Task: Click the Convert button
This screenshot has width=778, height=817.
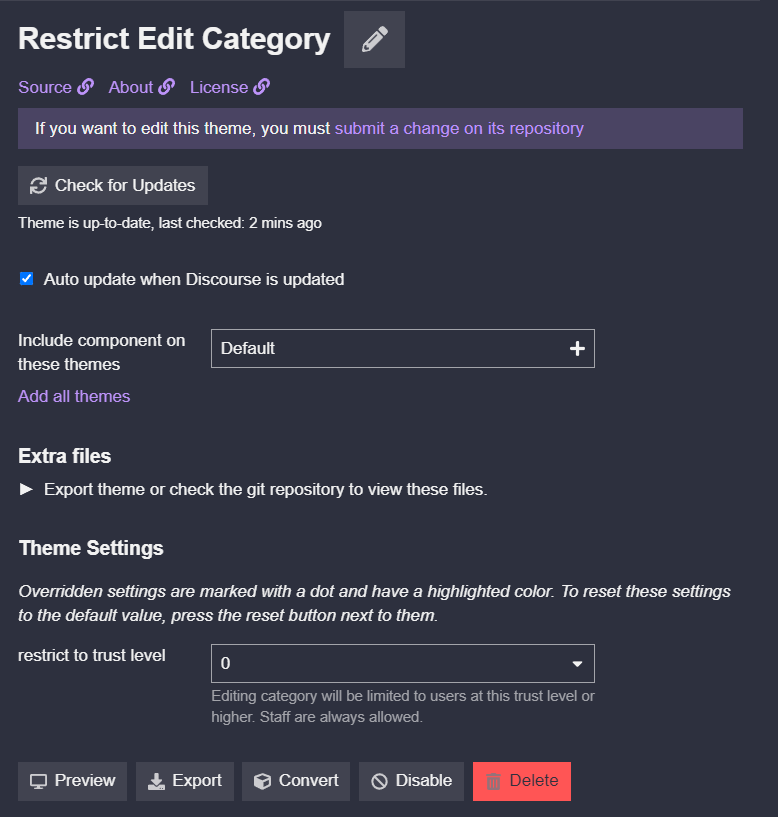Action: [x=296, y=781]
